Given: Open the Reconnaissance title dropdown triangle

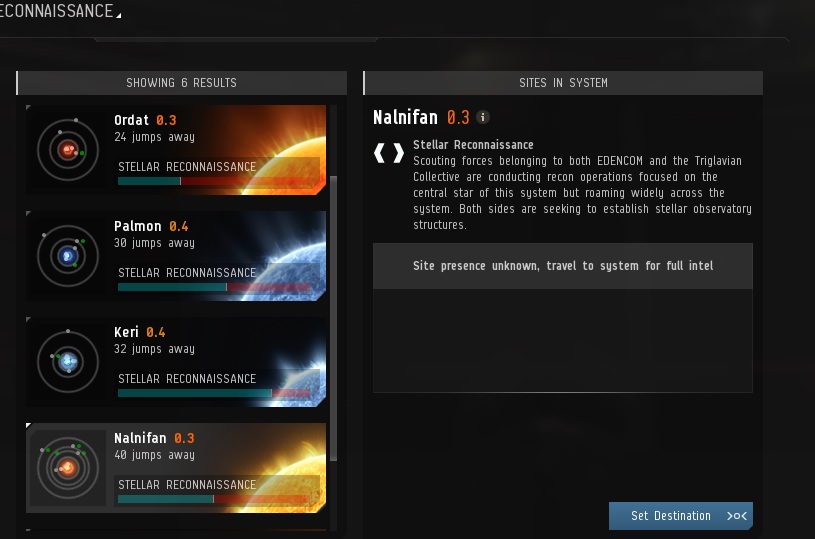Looking at the screenshot, I should click(x=119, y=16).
